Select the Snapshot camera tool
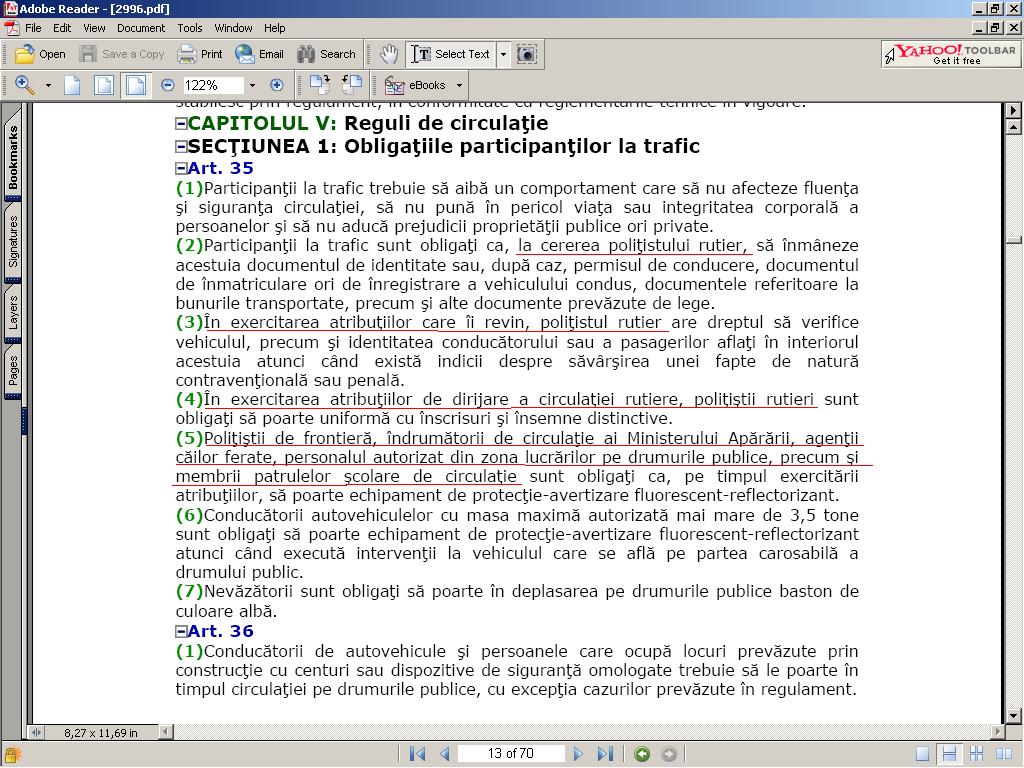1024x768 pixels. (x=526, y=54)
